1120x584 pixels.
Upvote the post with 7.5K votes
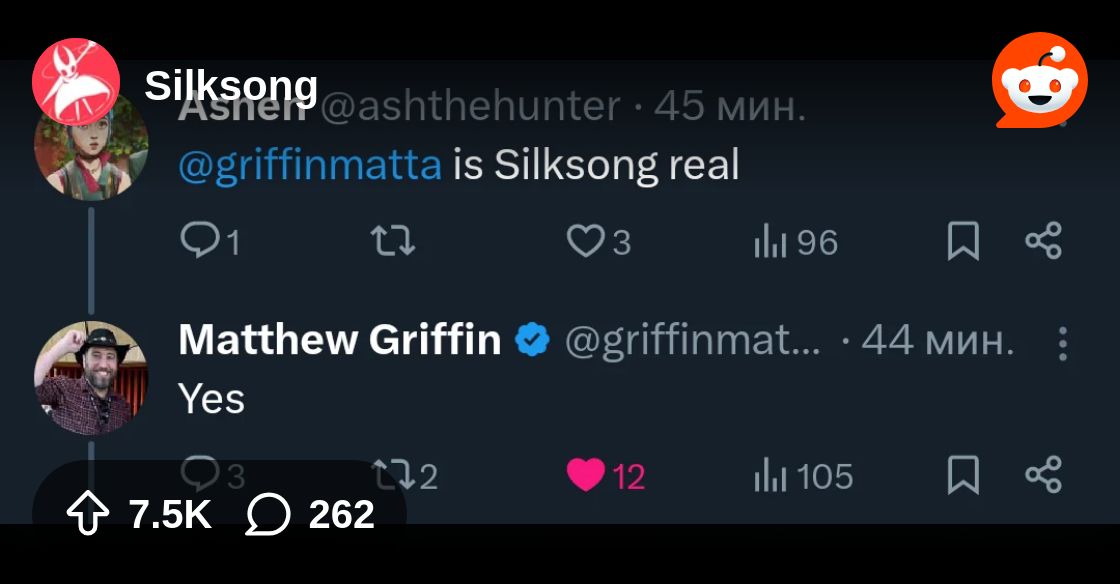point(87,515)
